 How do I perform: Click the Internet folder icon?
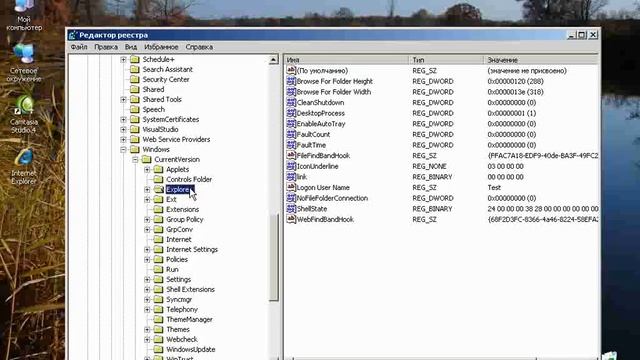tap(158, 239)
